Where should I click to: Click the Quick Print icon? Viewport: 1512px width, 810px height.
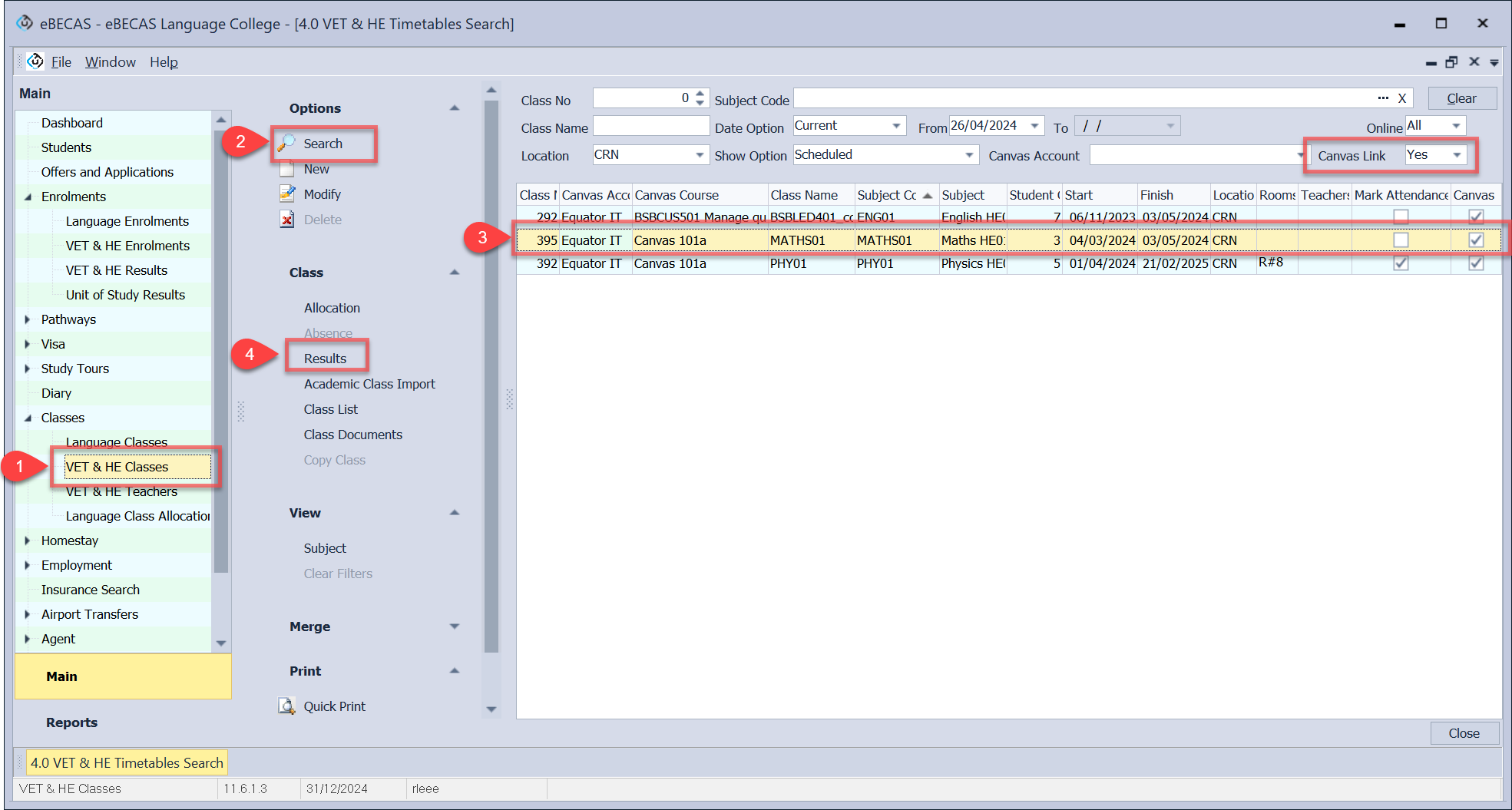tap(287, 706)
